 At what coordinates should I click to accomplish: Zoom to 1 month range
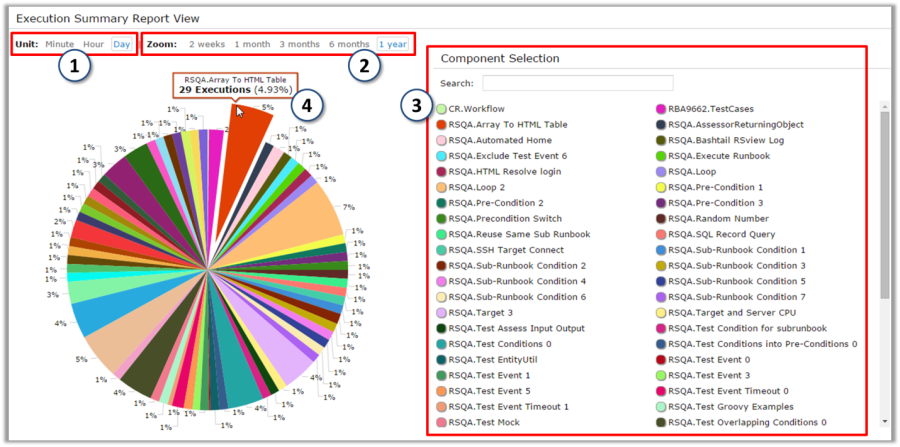click(x=252, y=45)
